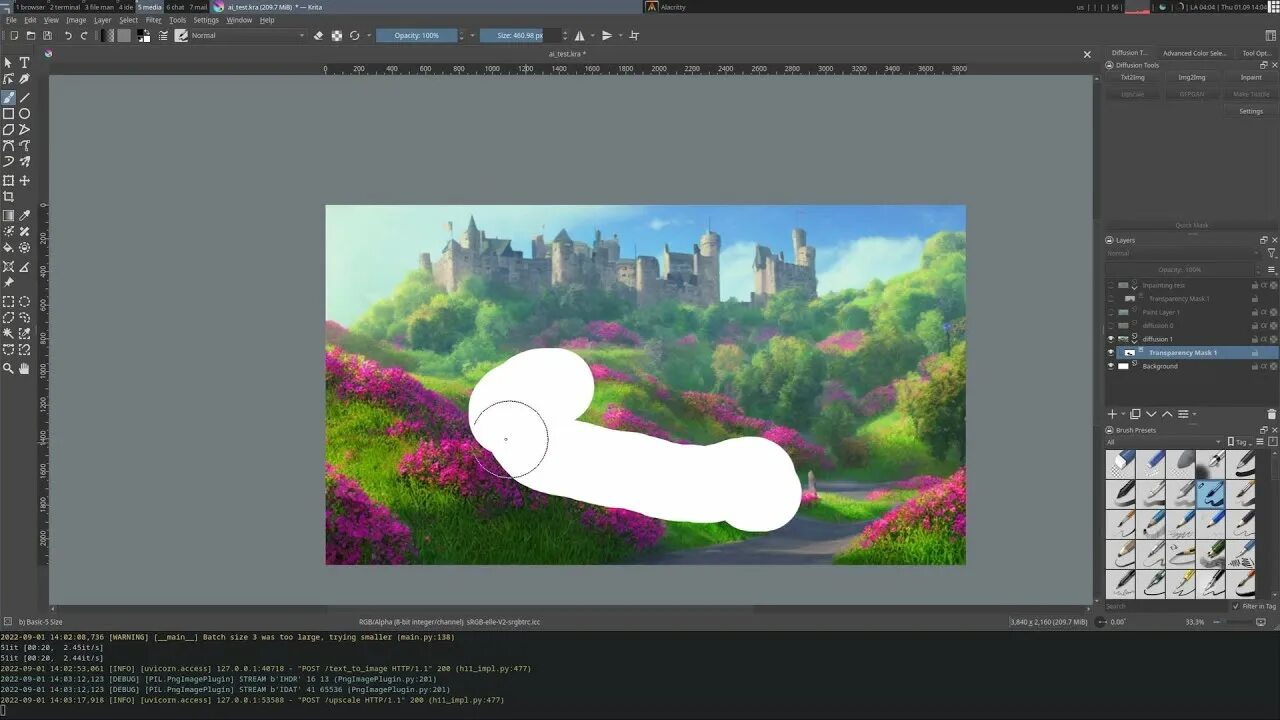Toggle the Filter in Tag checkbox
Image resolution: width=1280 pixels, height=720 pixels.
point(1236,606)
